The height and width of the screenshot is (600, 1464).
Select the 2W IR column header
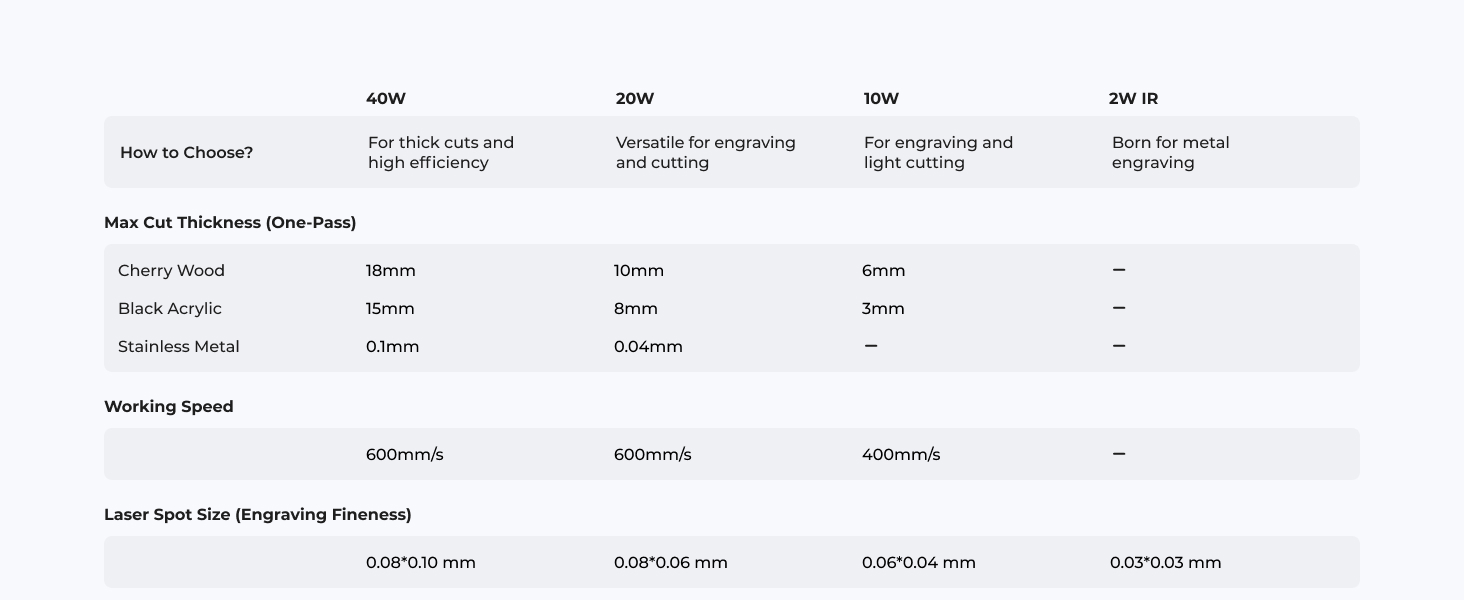pyautogui.click(x=1133, y=99)
